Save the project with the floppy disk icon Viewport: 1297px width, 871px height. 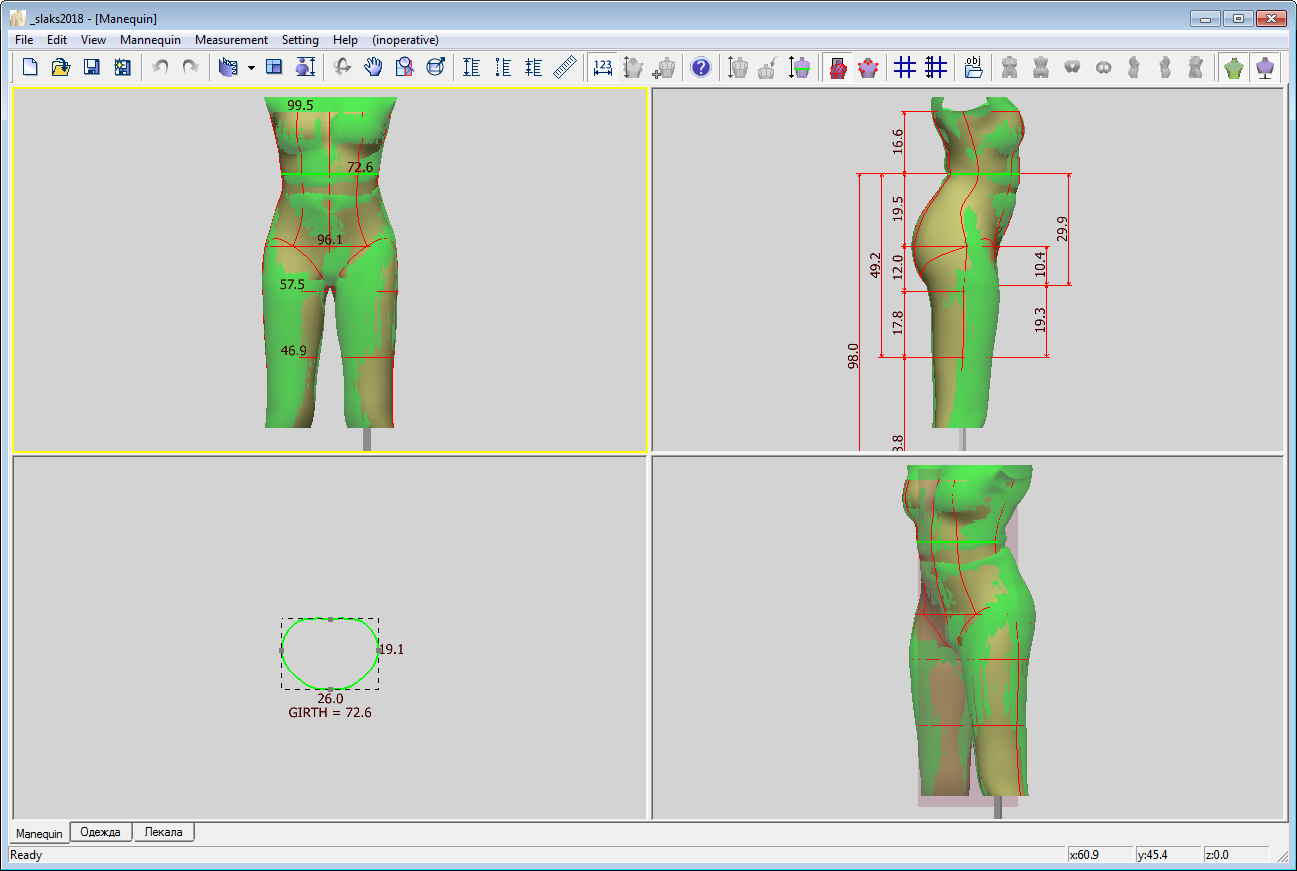pyautogui.click(x=92, y=67)
